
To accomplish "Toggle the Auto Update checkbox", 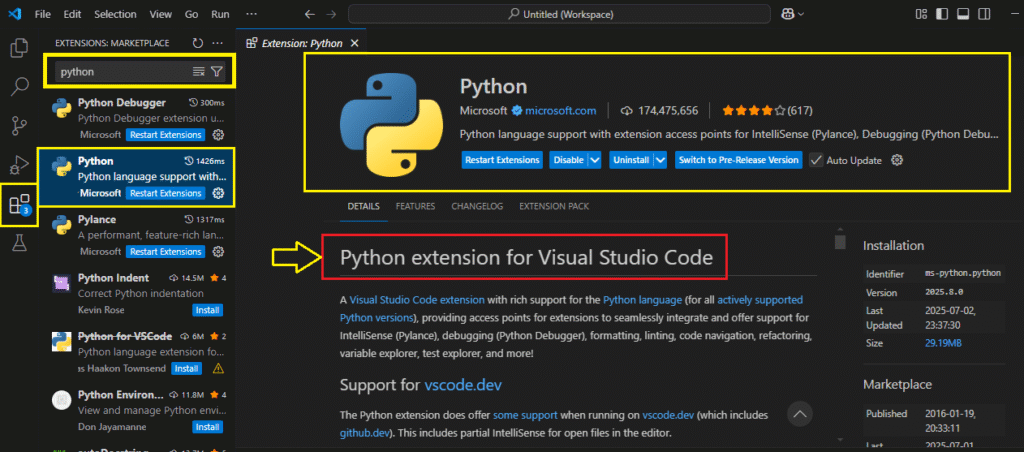I will (x=816, y=160).
